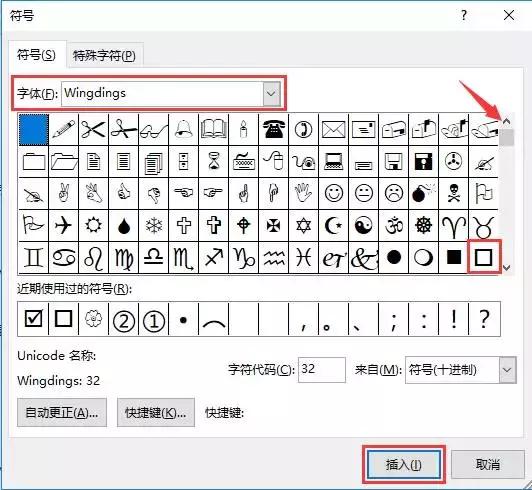Choose the airplane symbol
Screen dimensions: 532x490
[63, 225]
